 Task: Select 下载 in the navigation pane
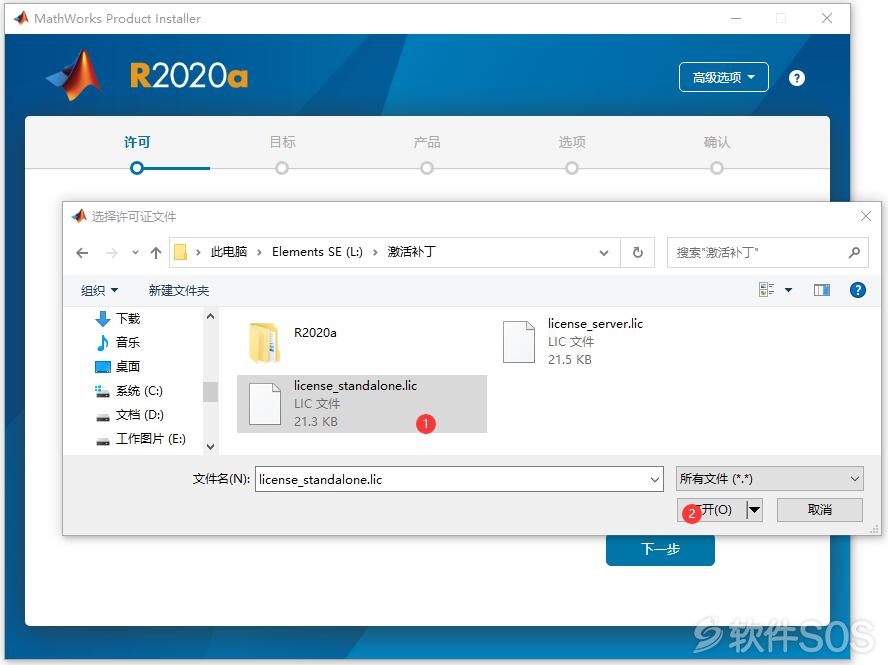click(x=118, y=319)
